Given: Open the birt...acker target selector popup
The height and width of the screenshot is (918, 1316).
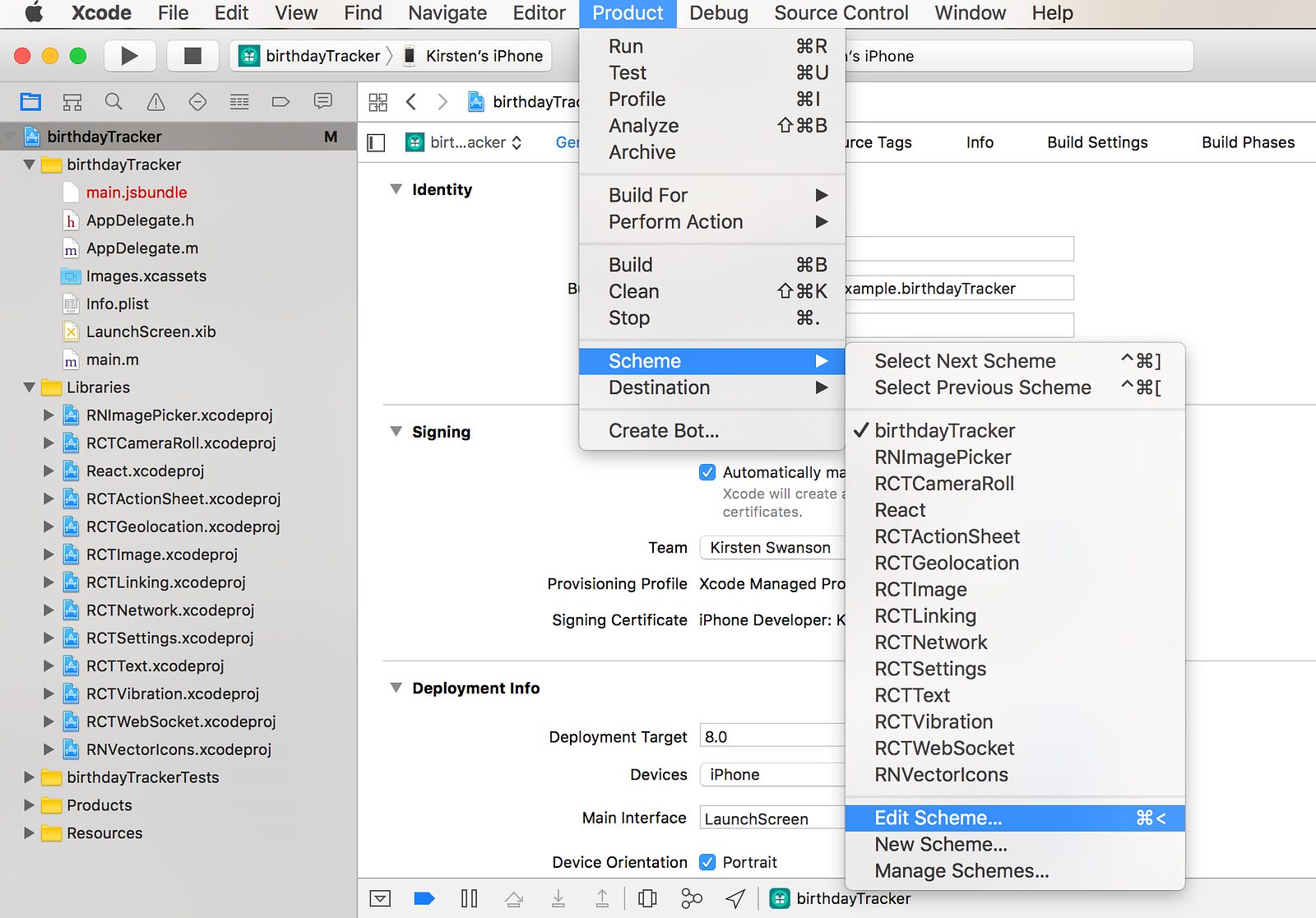Looking at the screenshot, I should [x=465, y=142].
